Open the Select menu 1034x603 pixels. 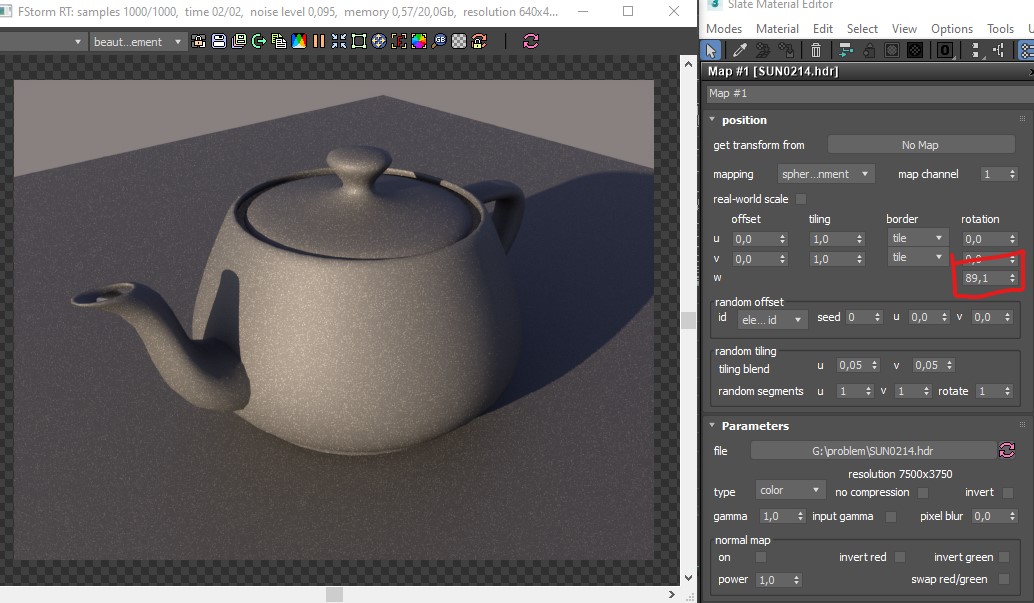tap(863, 28)
